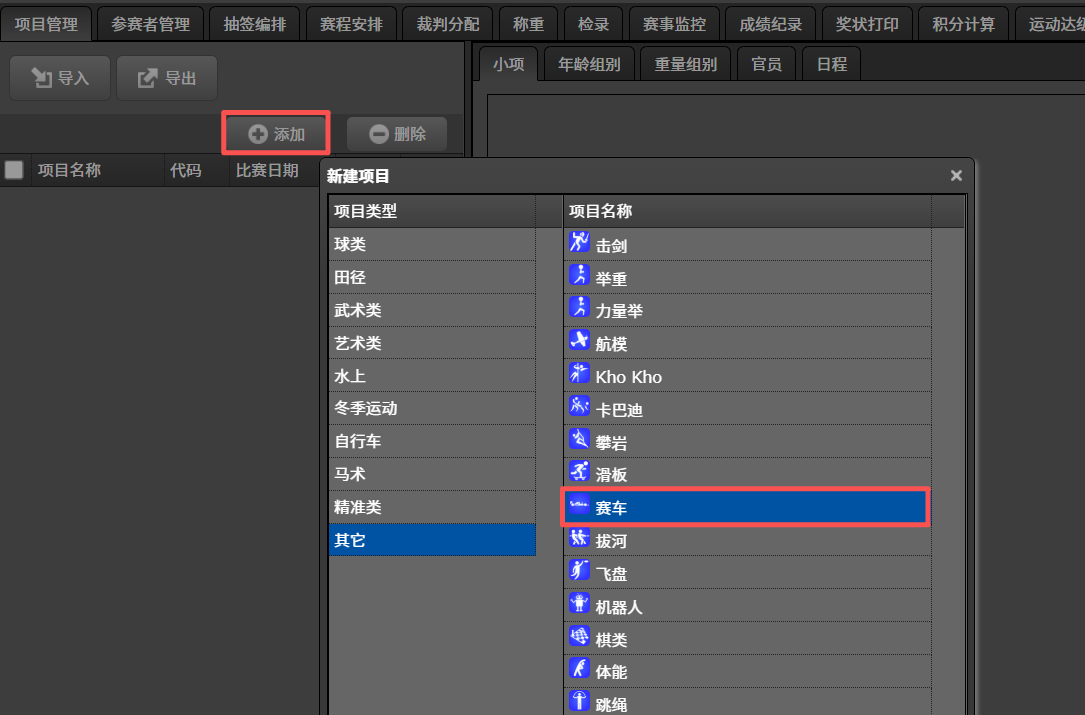Switch to the 称重 tab

pos(529,24)
